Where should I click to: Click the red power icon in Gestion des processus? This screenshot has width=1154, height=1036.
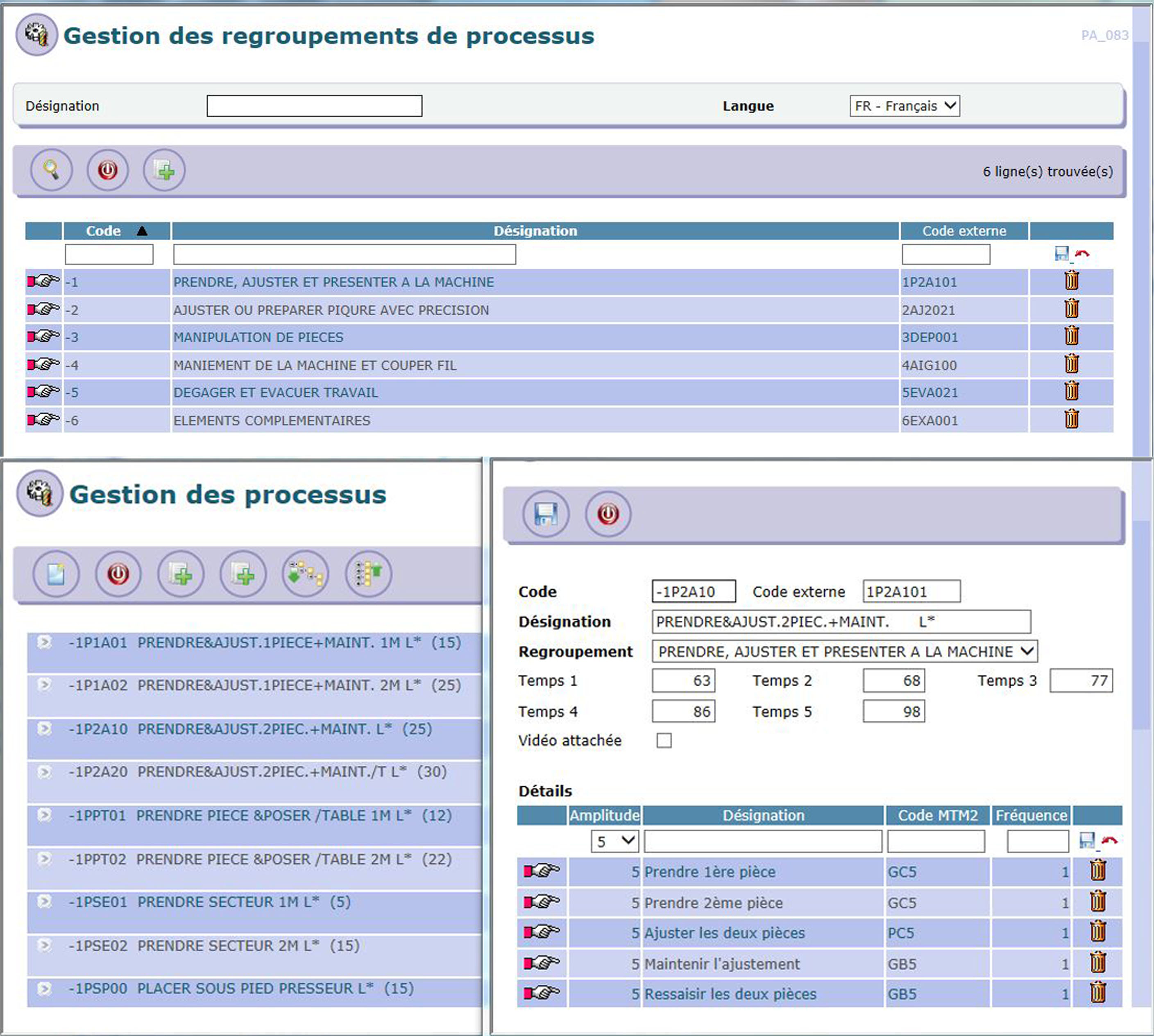pyautogui.click(x=118, y=574)
